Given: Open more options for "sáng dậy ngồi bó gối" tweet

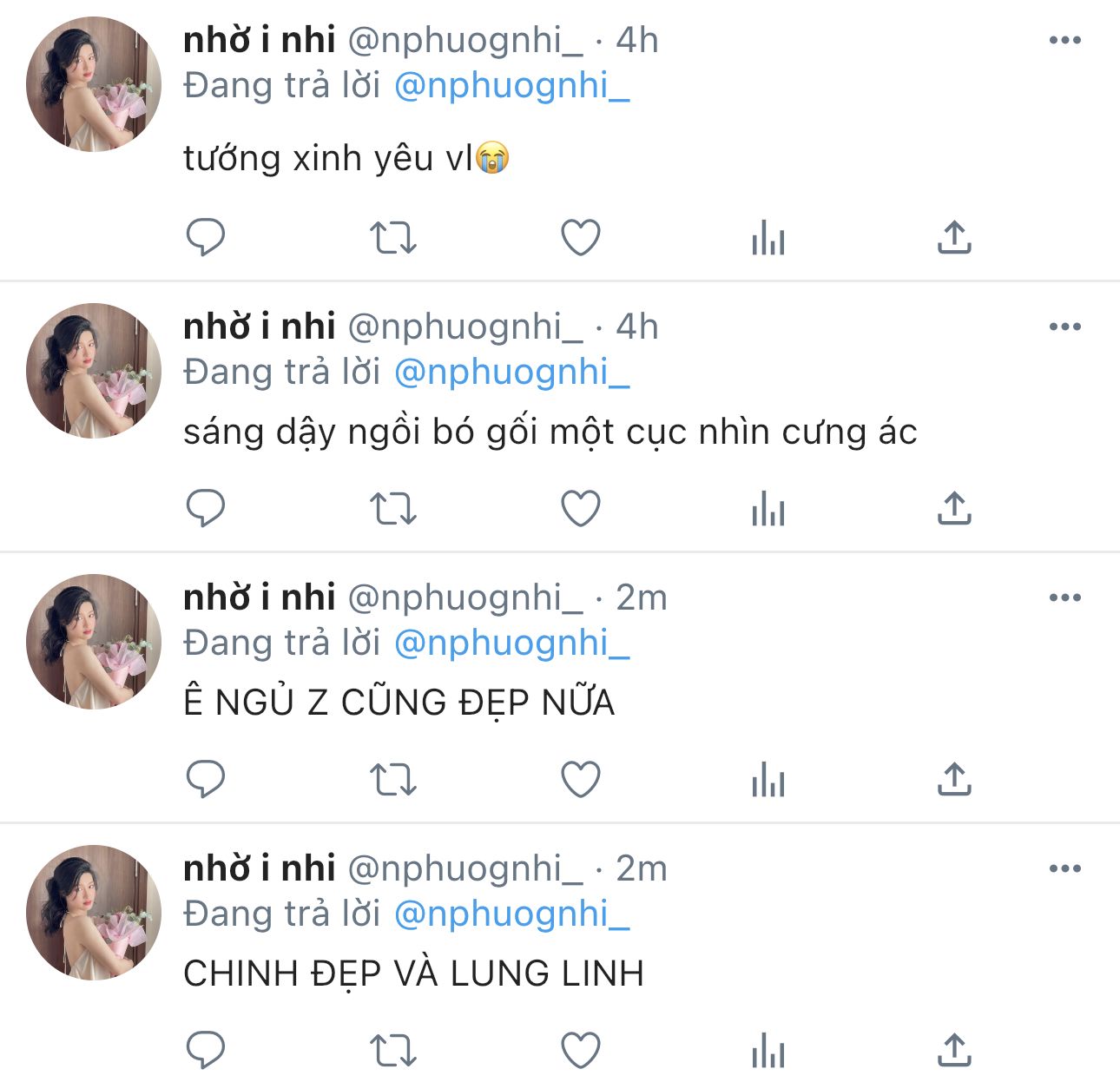Looking at the screenshot, I should pos(1065,327).
